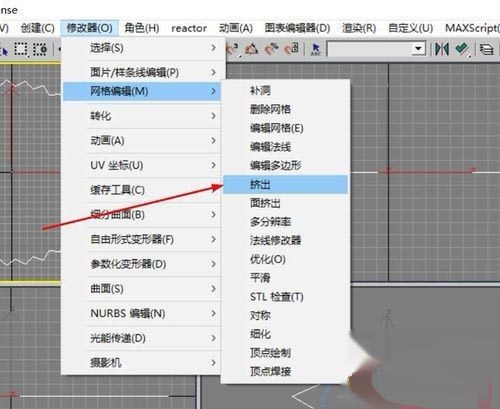The width and height of the screenshot is (500, 409).
Task: Choose 编辑多边形 modifier
Action: tap(285, 166)
